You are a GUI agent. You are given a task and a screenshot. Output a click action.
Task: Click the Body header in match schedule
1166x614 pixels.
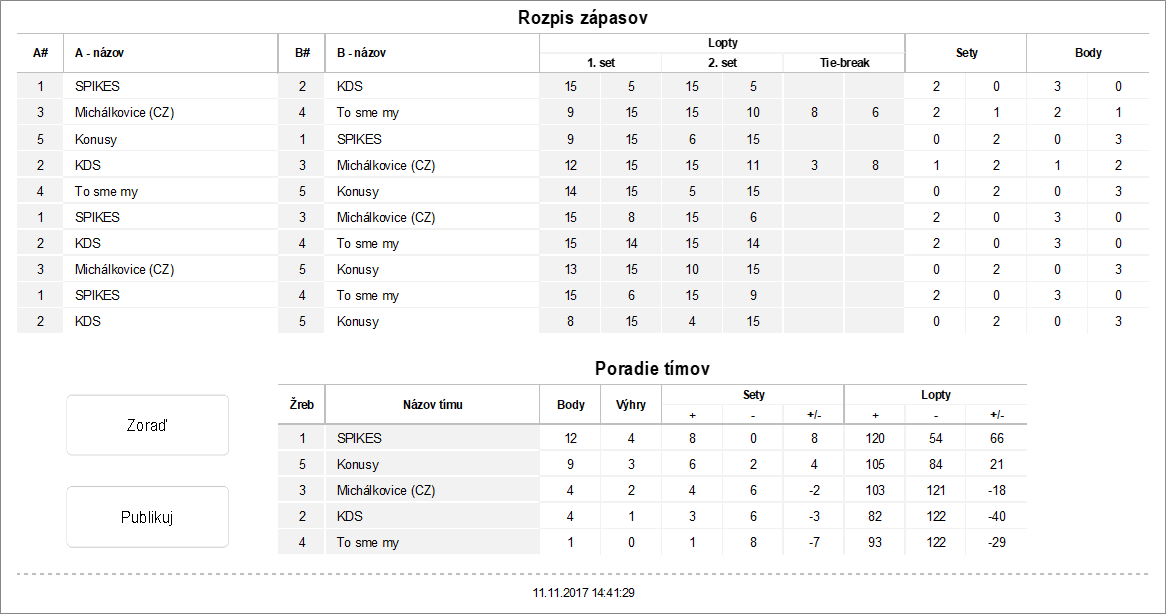coord(1088,53)
